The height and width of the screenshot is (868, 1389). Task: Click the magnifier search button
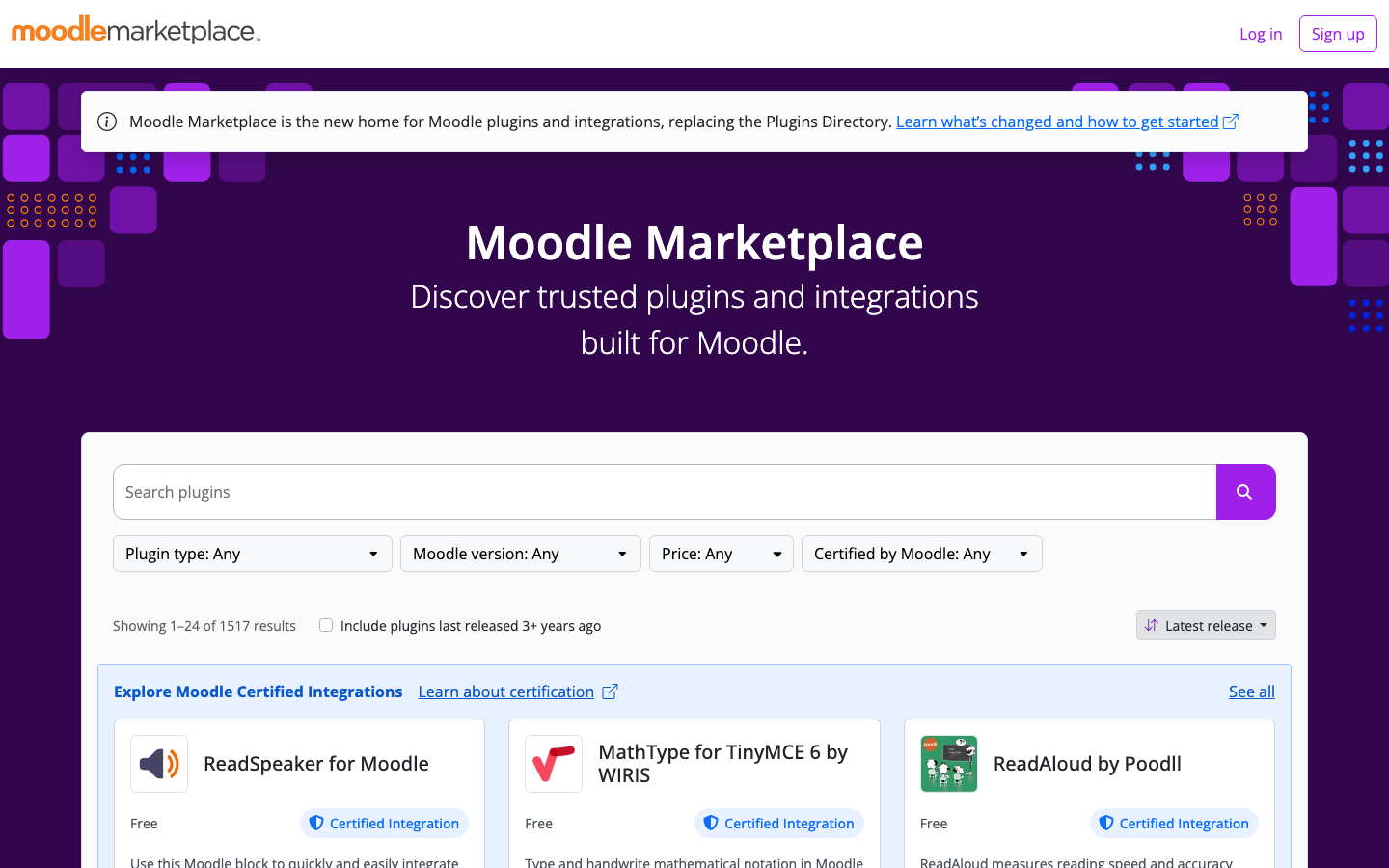point(1245,492)
